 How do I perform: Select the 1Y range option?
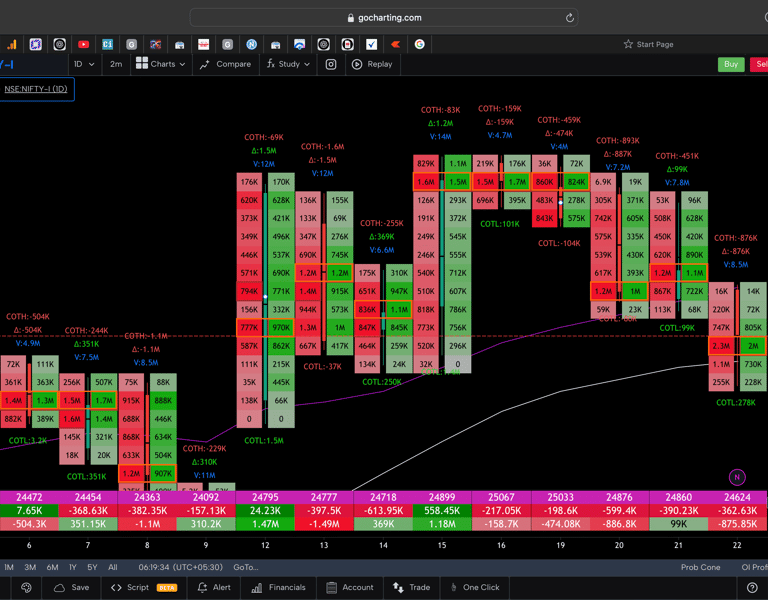[x=73, y=567]
